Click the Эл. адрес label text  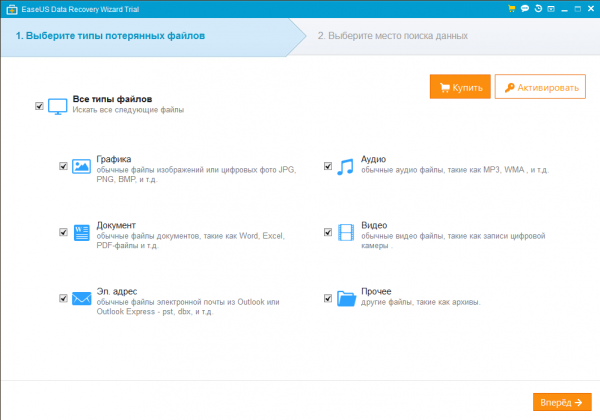point(117,291)
